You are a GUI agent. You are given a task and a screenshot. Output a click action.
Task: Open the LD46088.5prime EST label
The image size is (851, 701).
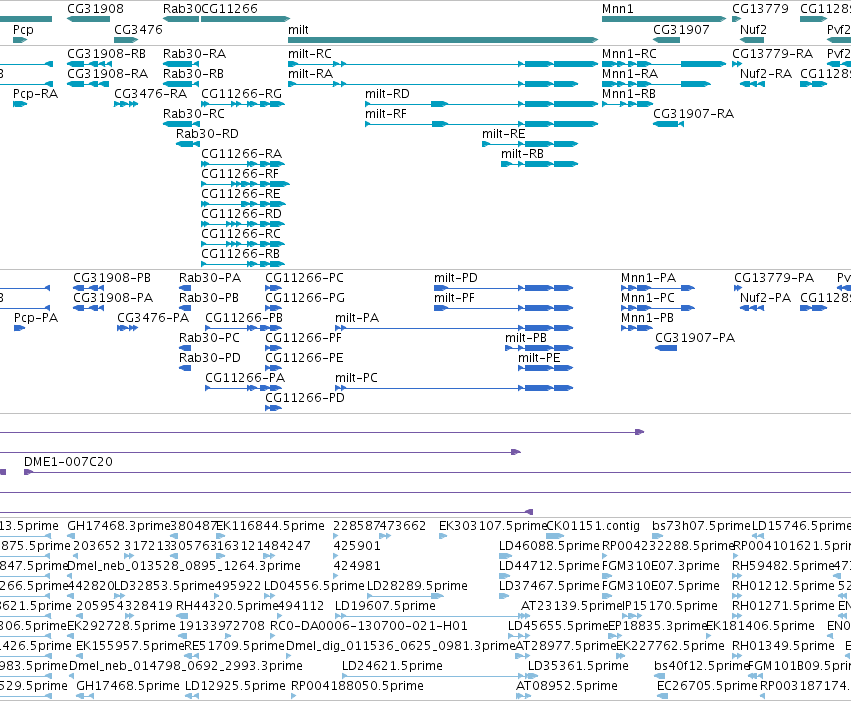coord(549,546)
